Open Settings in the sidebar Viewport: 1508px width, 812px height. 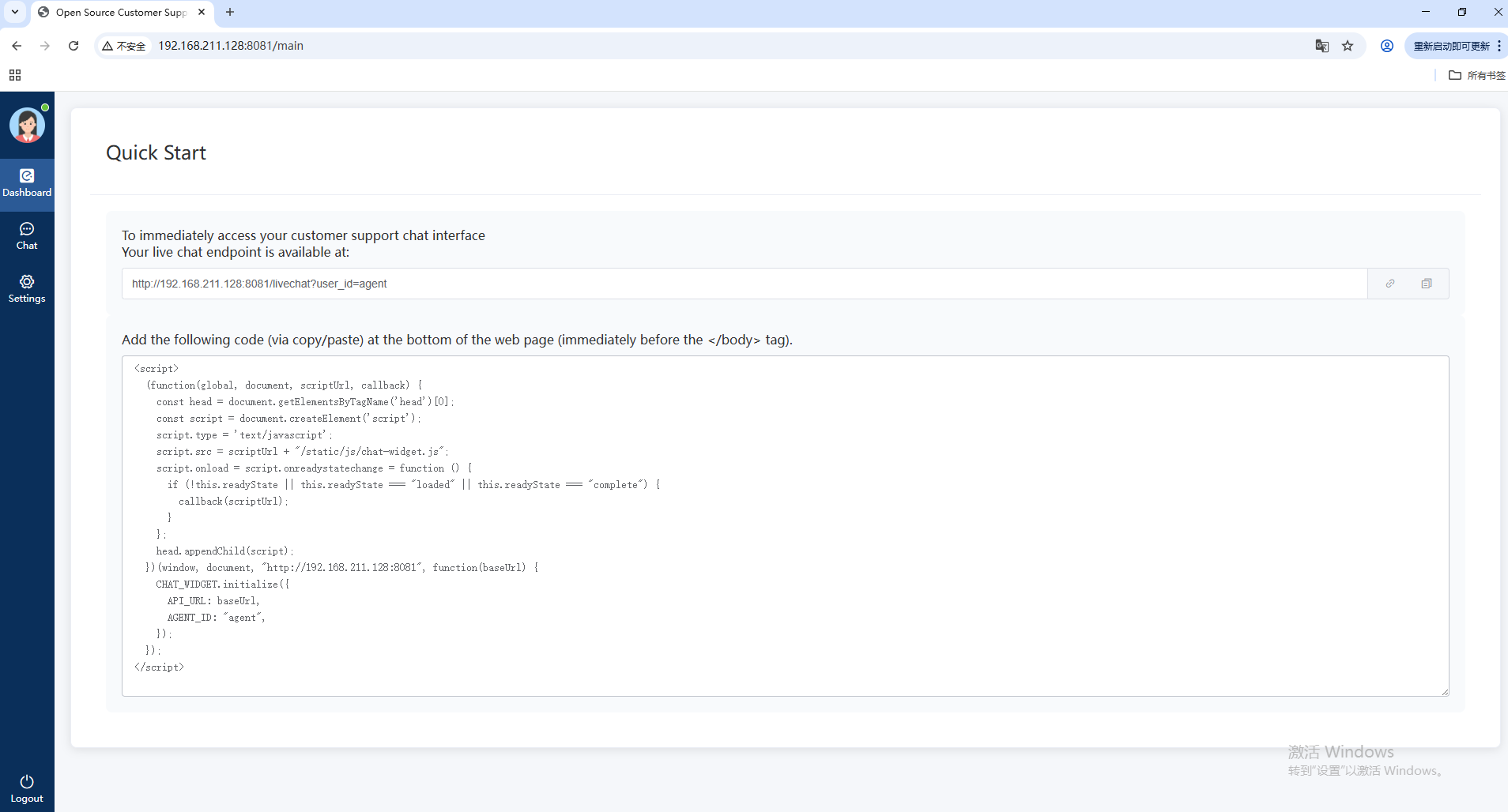[27, 289]
